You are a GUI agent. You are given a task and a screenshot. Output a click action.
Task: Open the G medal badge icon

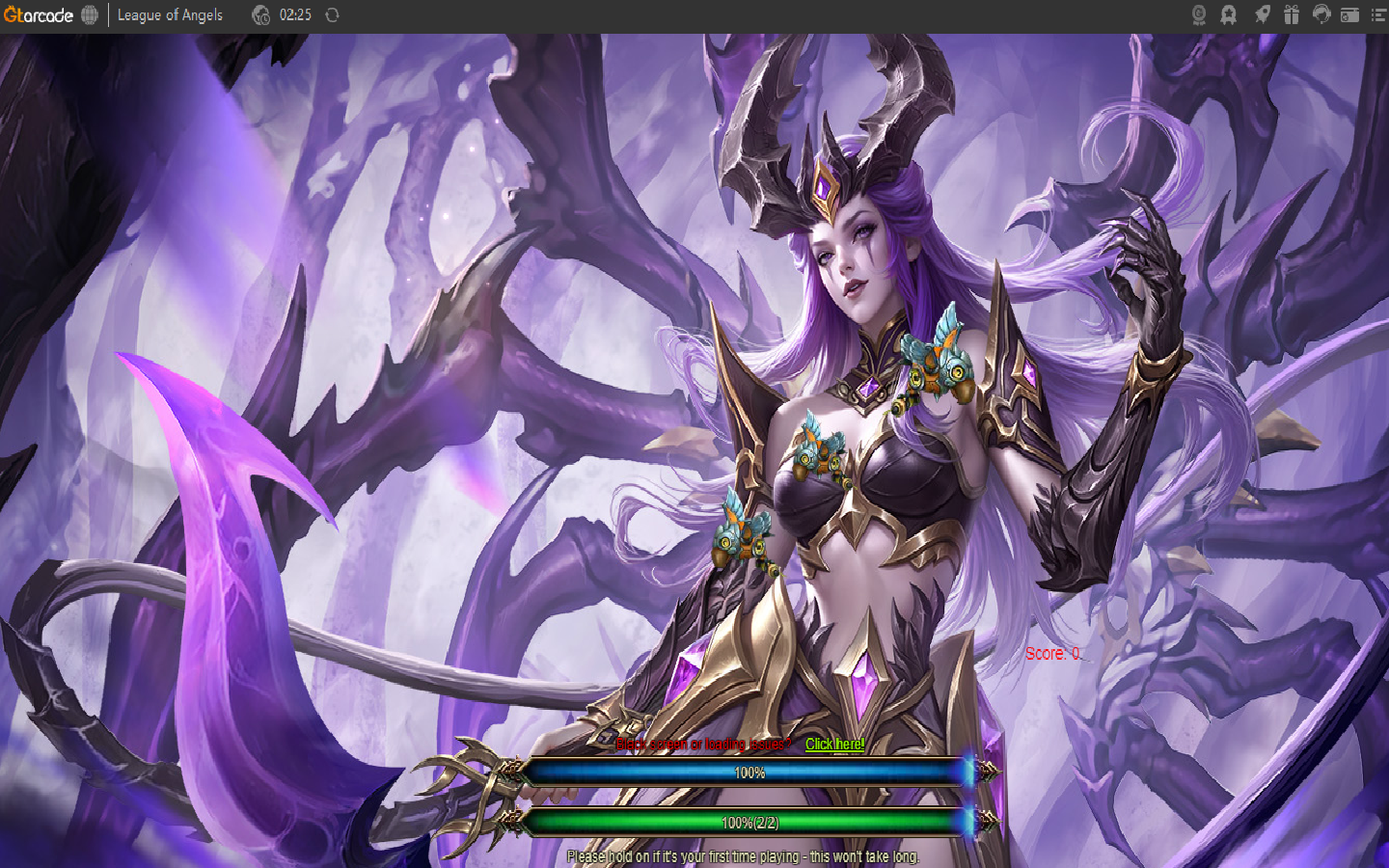click(1199, 15)
